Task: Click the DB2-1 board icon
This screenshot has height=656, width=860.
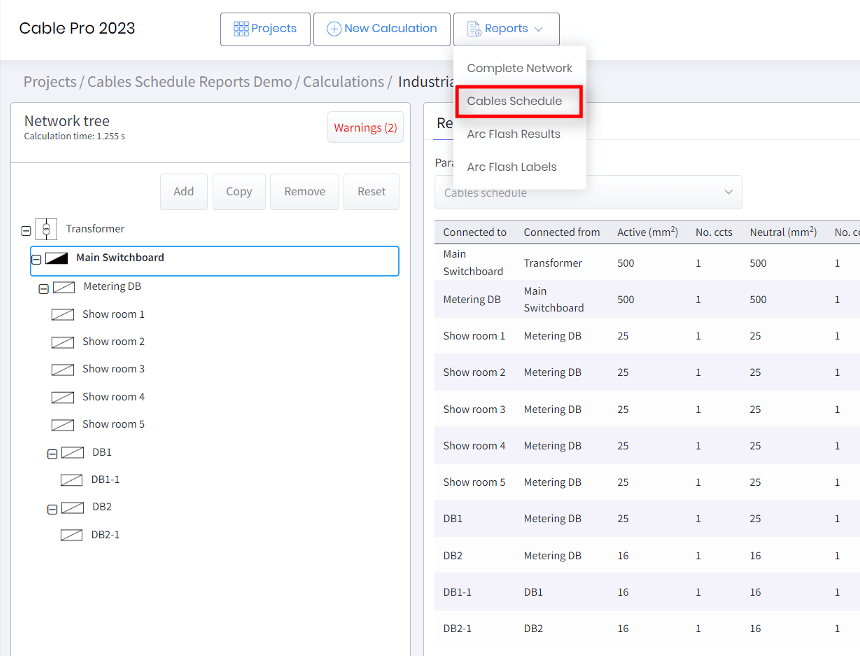Action: point(71,535)
